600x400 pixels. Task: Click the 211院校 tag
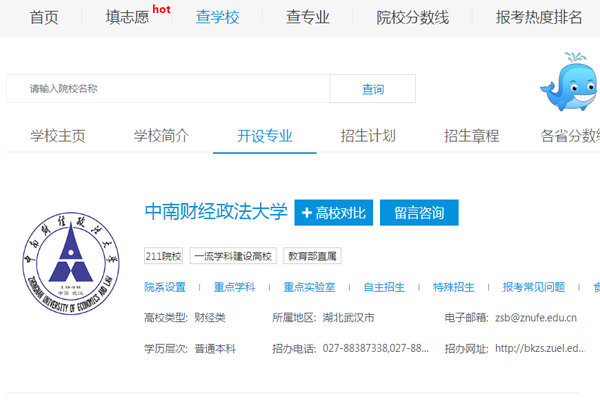[x=163, y=256]
